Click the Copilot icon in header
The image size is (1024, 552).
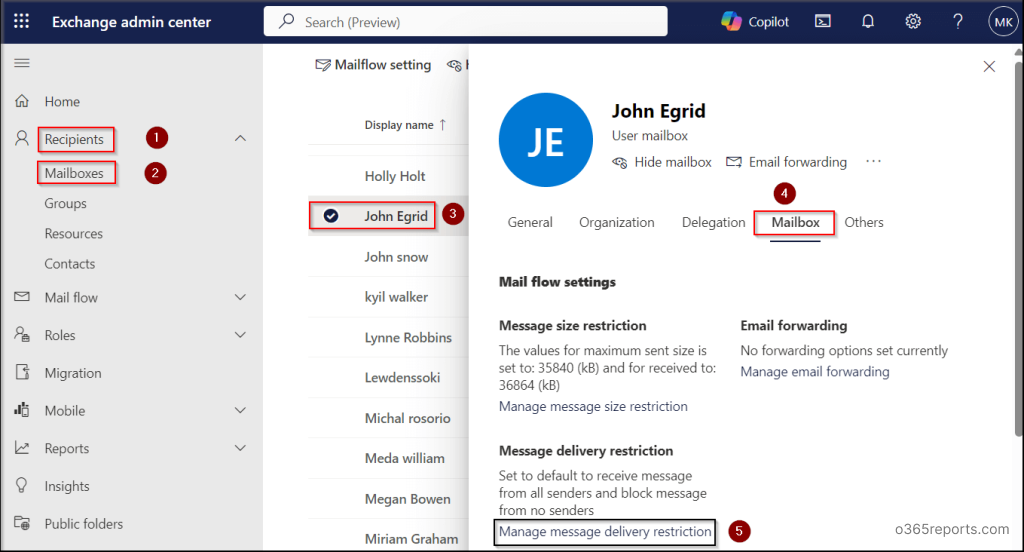pos(731,22)
